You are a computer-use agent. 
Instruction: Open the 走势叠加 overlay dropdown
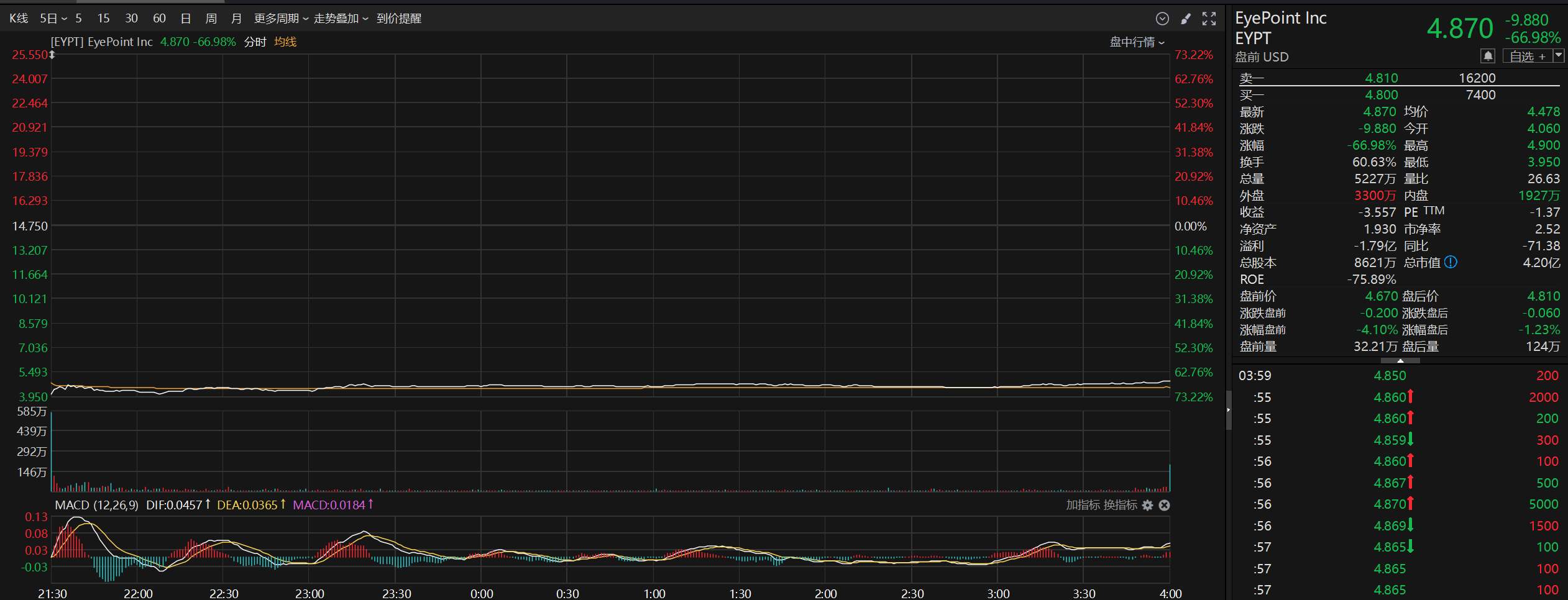pos(341,19)
